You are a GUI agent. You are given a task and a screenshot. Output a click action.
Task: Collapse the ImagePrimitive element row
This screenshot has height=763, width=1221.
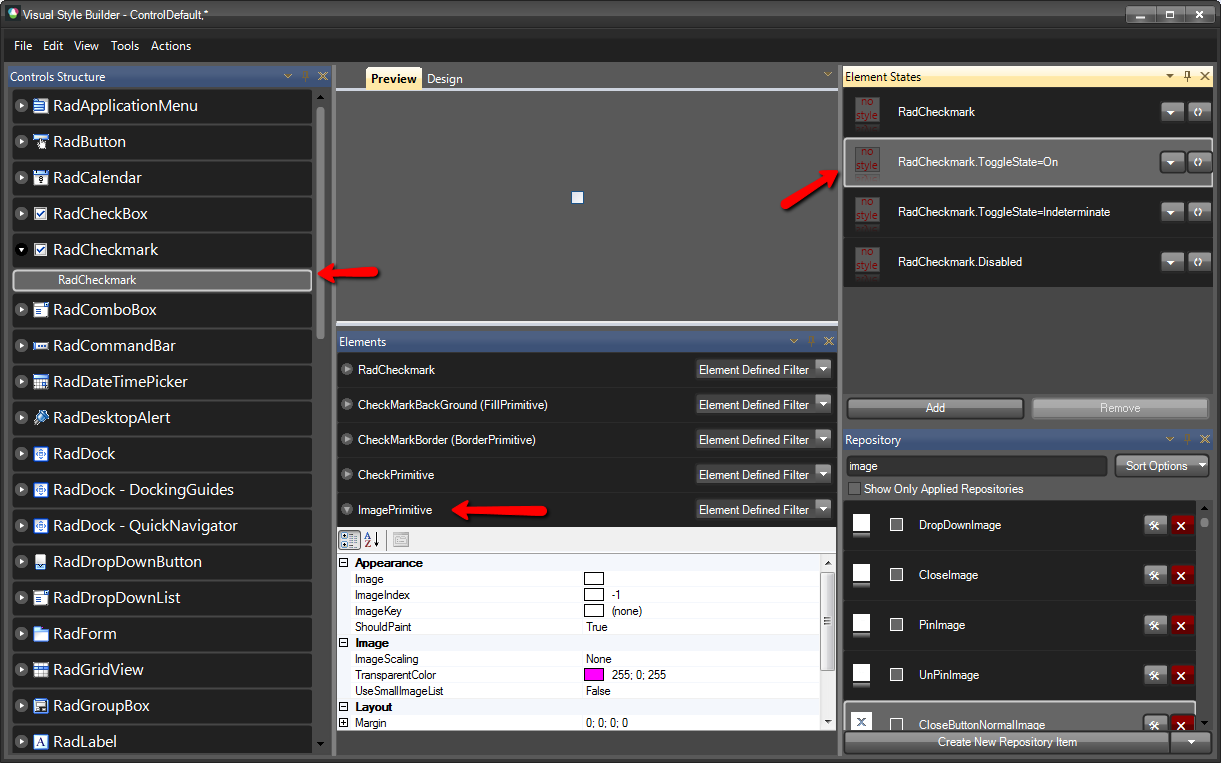click(347, 510)
